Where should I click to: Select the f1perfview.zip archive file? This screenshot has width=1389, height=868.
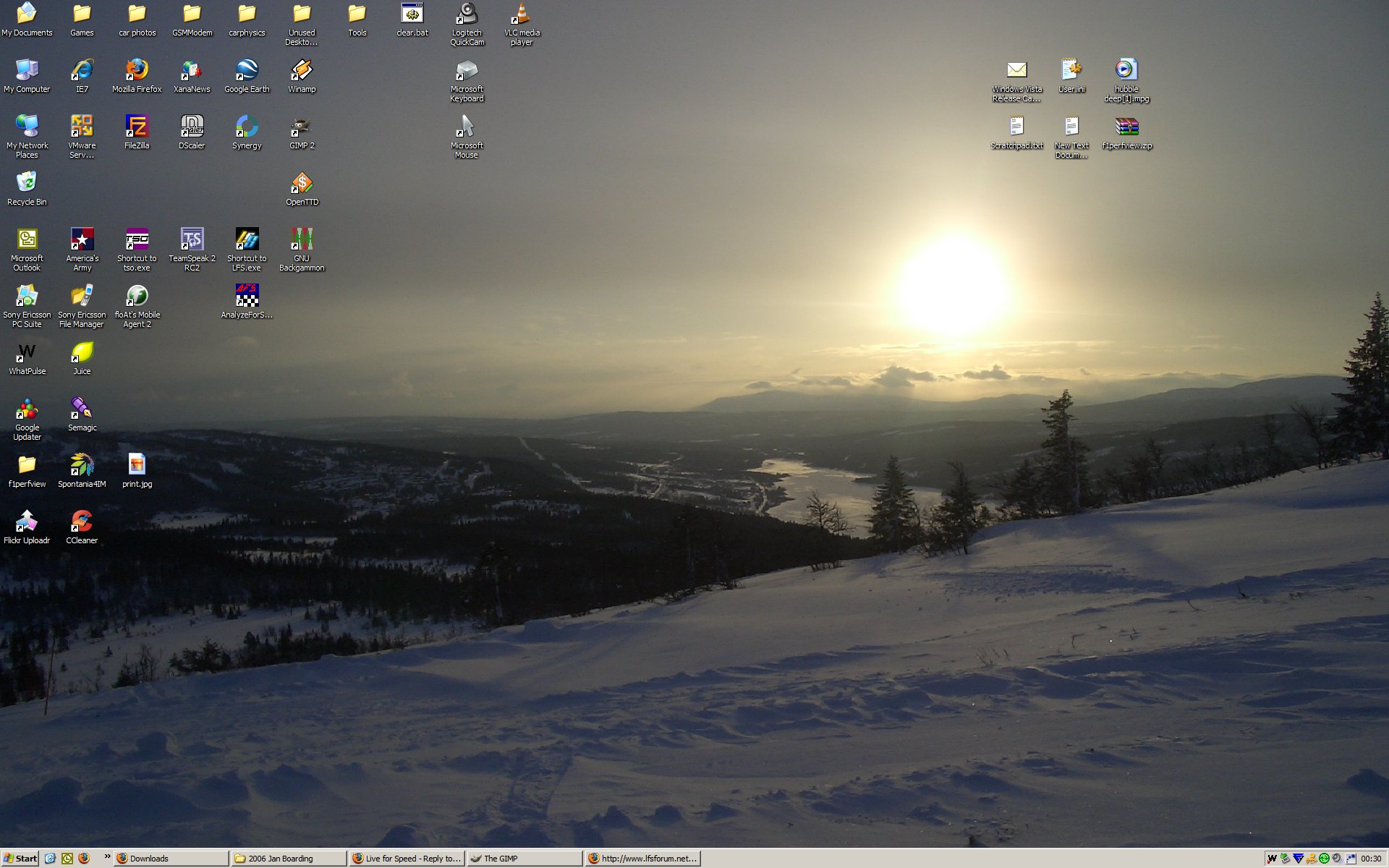point(1126,127)
